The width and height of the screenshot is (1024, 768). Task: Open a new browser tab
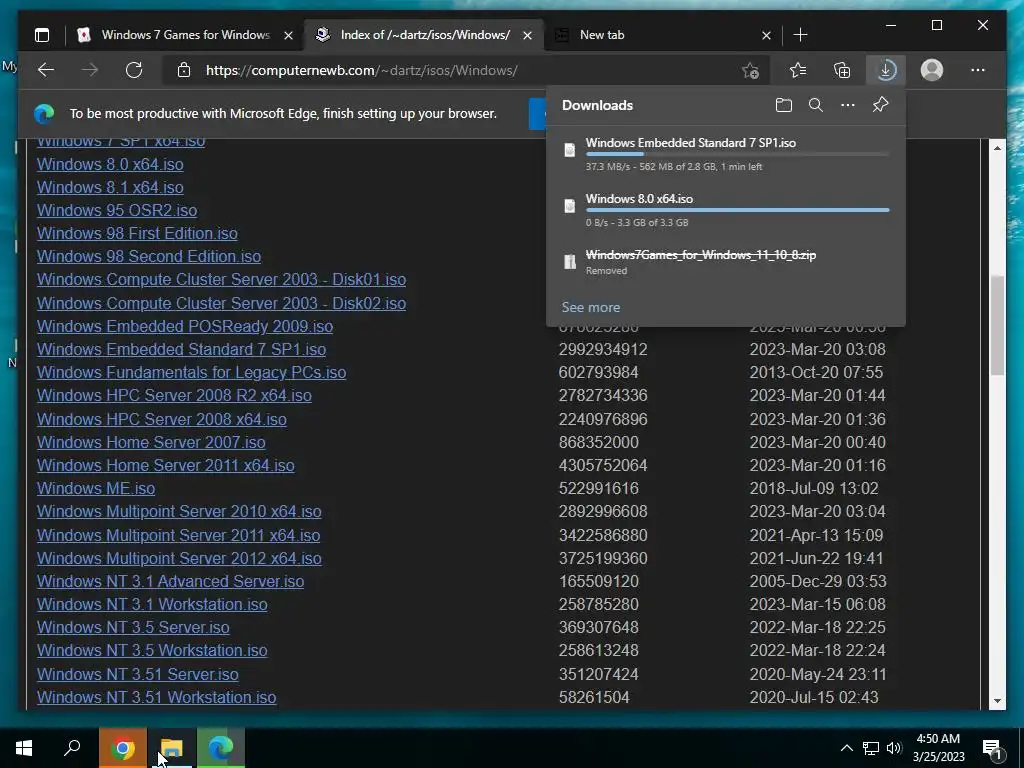tap(800, 35)
